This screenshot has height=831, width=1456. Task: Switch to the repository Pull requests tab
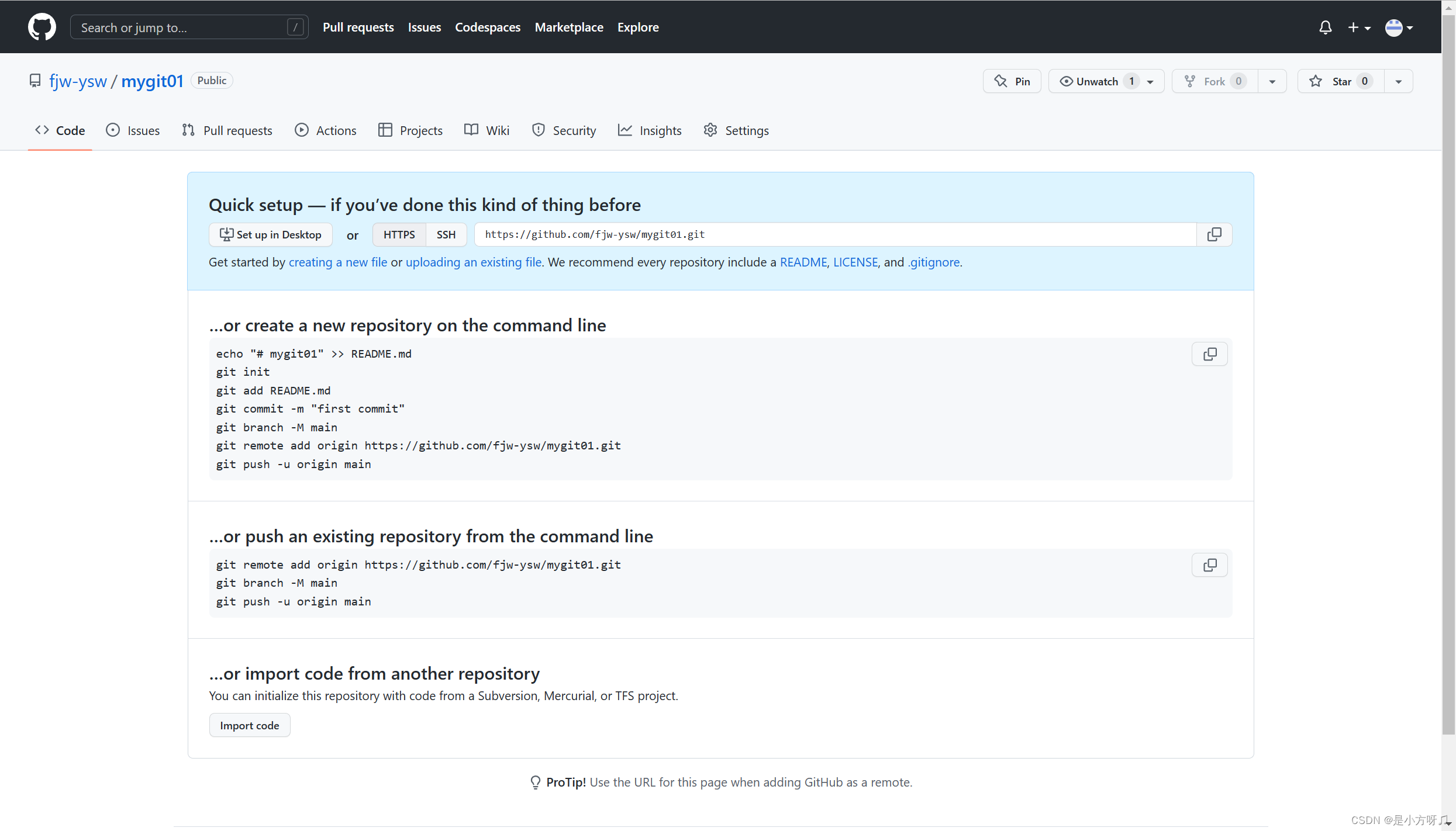(x=227, y=130)
